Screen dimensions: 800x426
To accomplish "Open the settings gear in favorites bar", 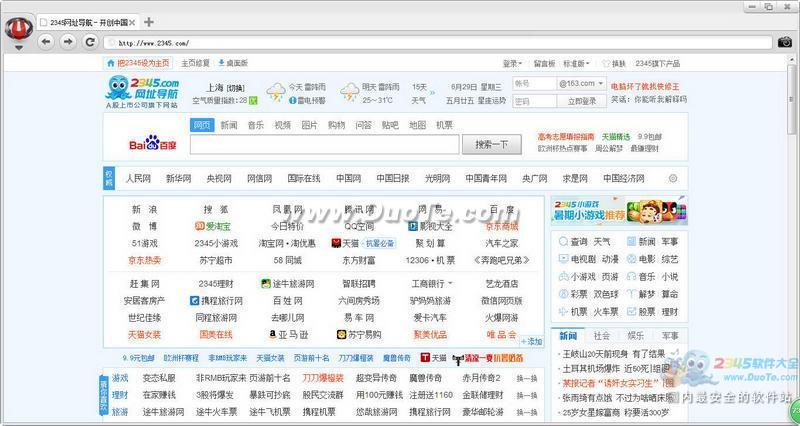I will (673, 179).
